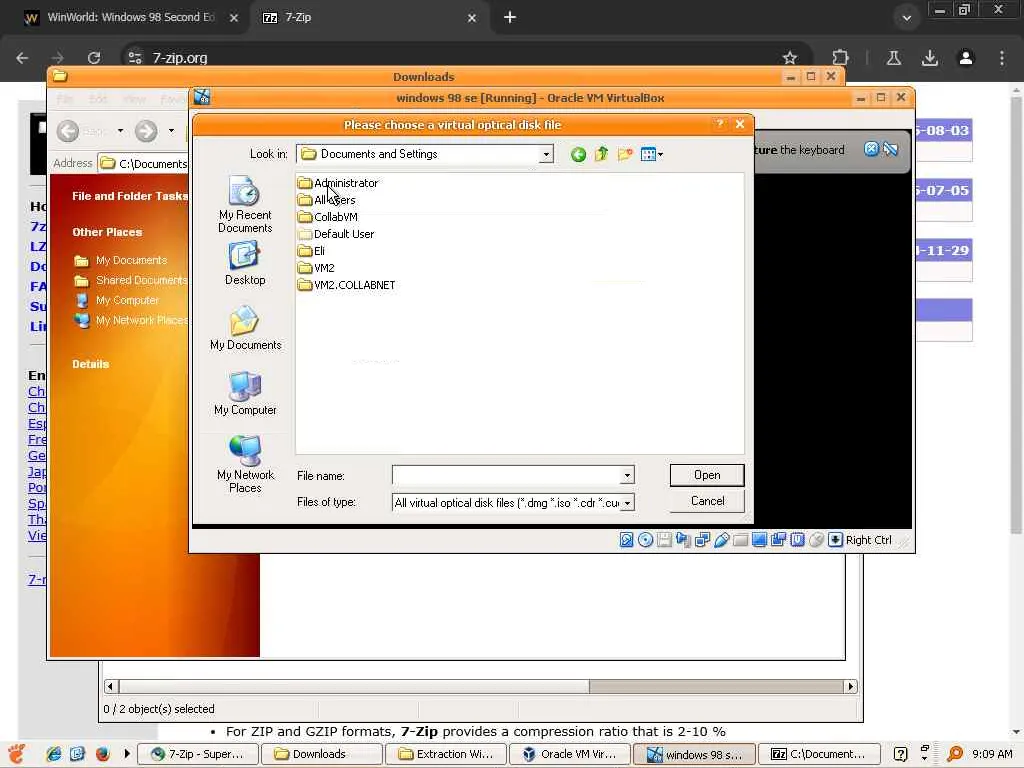Image resolution: width=1024 pixels, height=768 pixels.
Task: Switch to Oracle VM VirtualBox taskbar button
Action: coord(570,754)
